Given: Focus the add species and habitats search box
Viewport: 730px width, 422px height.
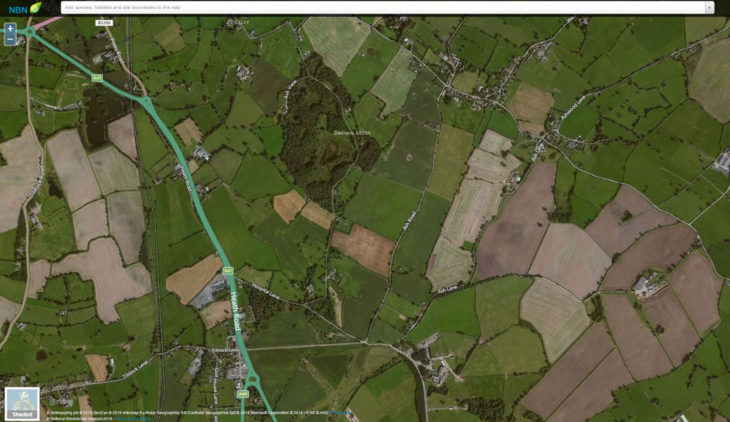Looking at the screenshot, I should (x=384, y=7).
